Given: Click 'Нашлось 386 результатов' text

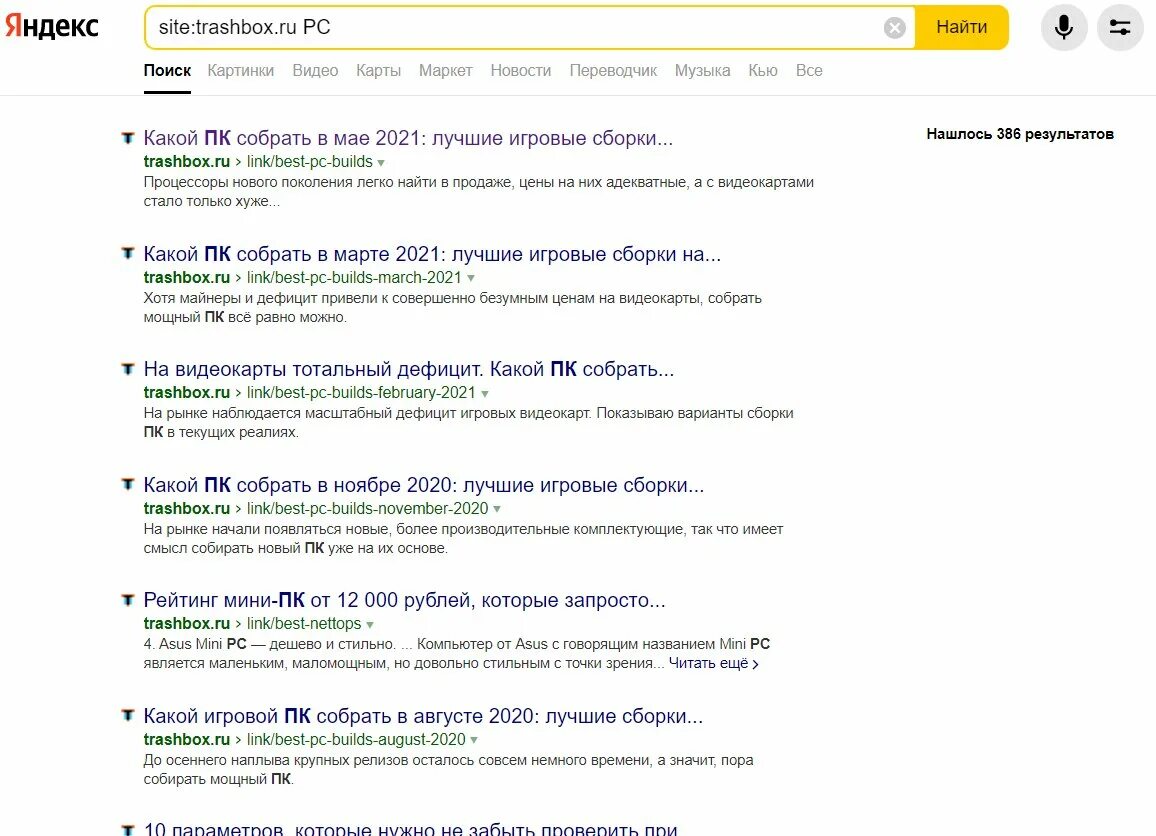Looking at the screenshot, I should coord(1020,134).
